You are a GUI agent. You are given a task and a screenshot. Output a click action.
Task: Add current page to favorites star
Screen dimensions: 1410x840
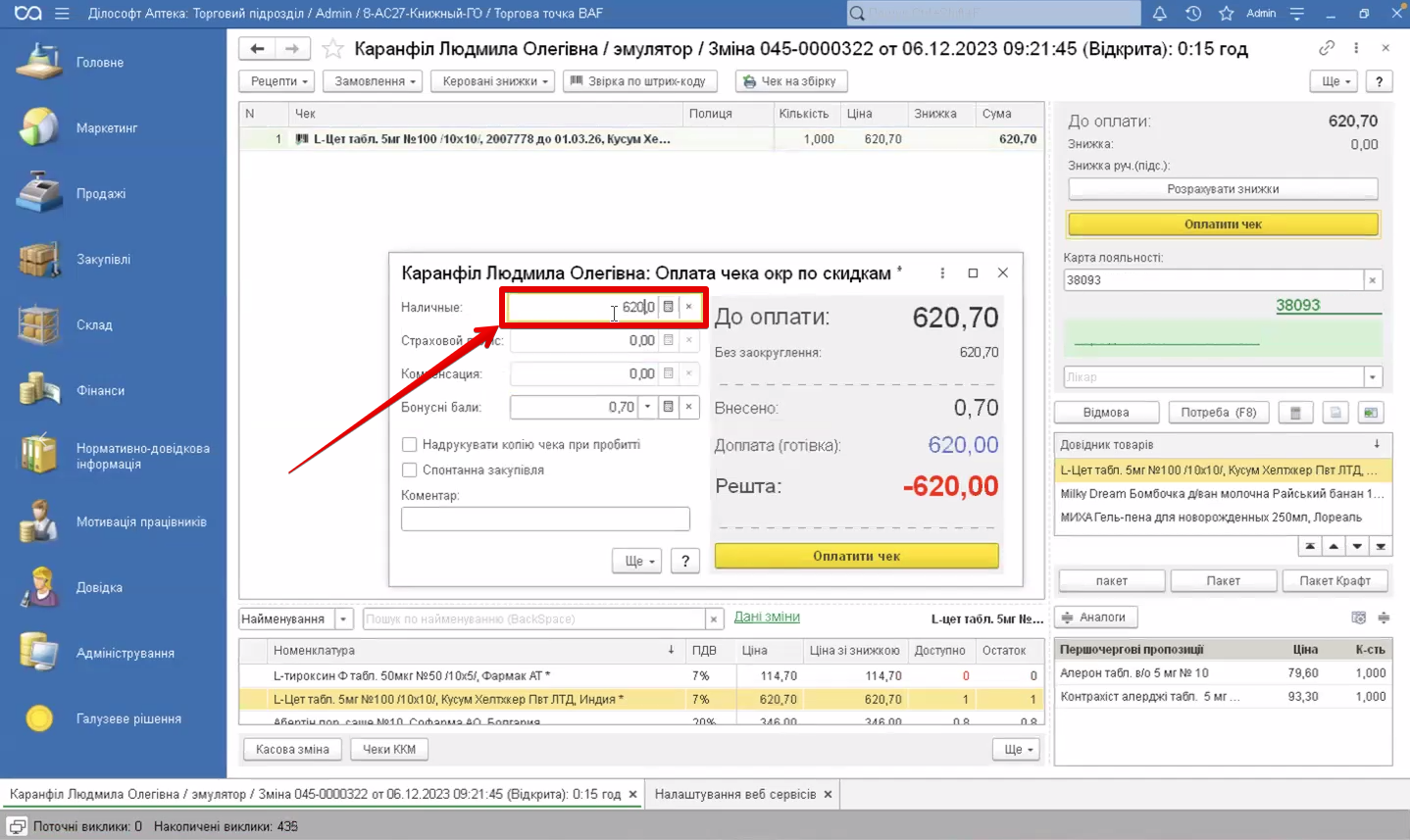[333, 49]
